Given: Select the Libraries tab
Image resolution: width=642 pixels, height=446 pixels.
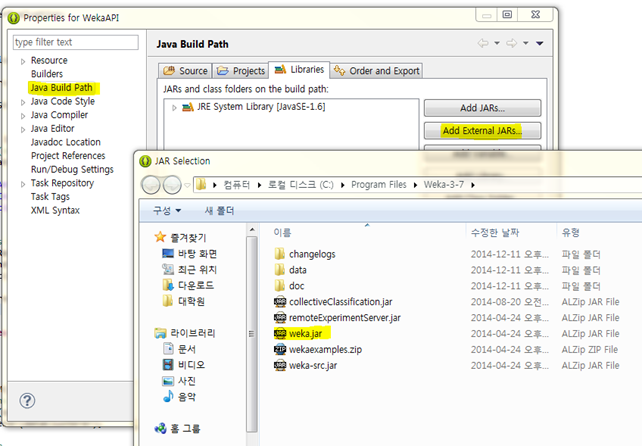Looking at the screenshot, I should coord(299,70).
